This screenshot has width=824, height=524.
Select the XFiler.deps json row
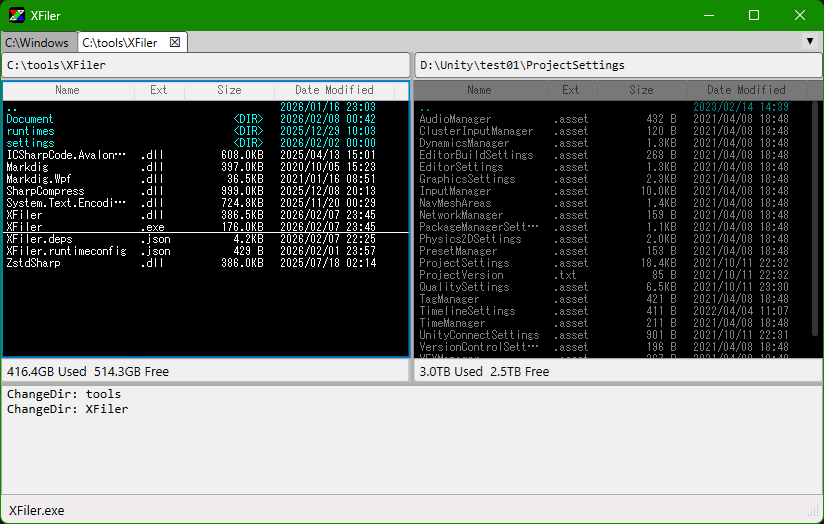(205, 239)
